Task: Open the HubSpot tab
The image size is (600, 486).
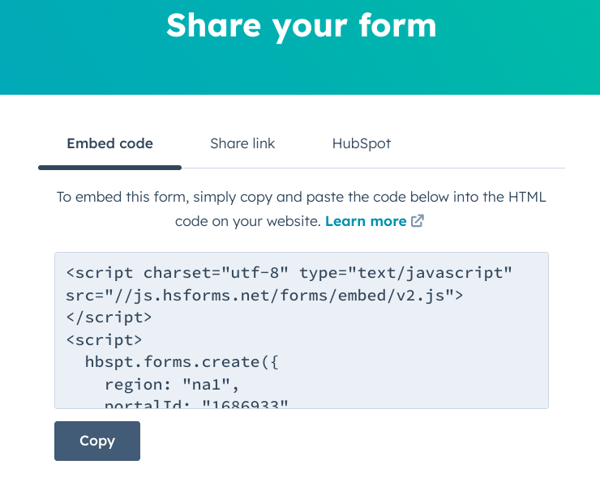Action: click(361, 144)
